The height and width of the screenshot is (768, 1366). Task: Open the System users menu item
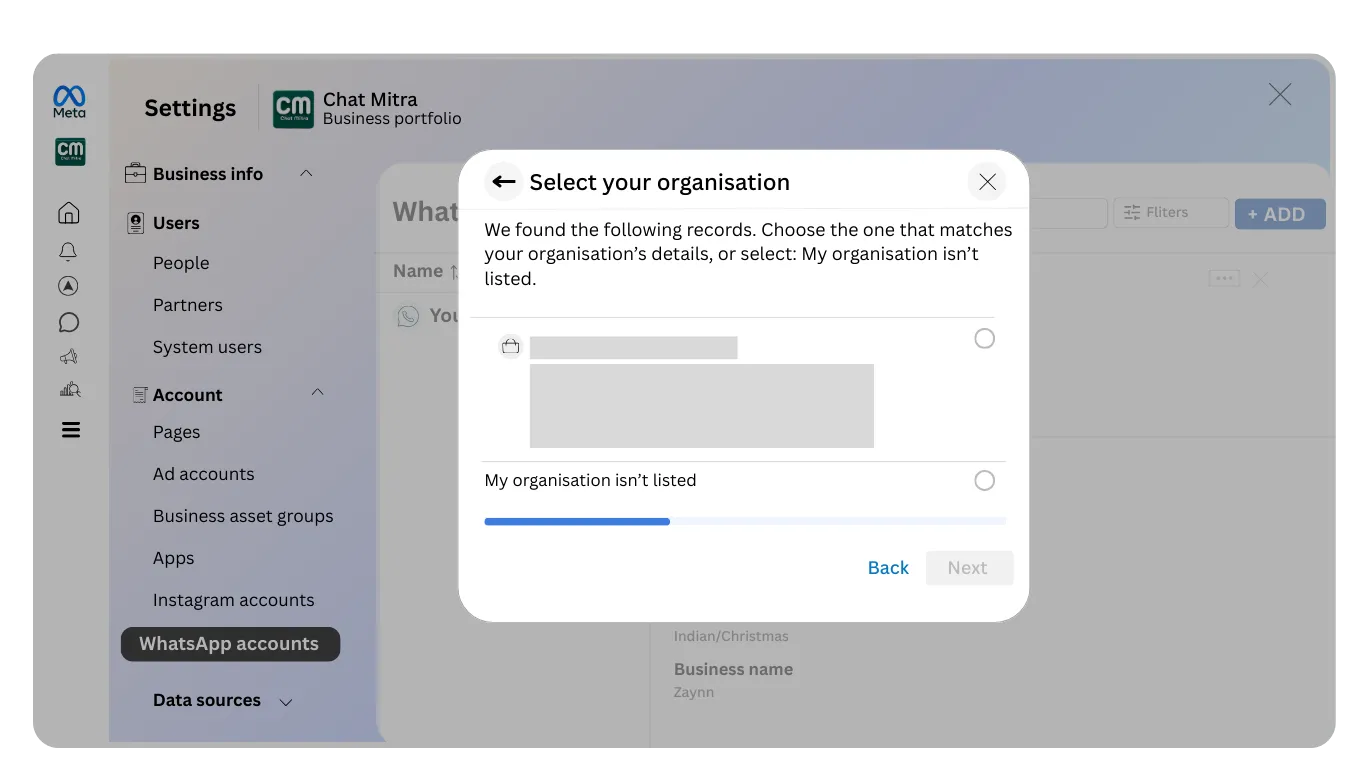(207, 347)
